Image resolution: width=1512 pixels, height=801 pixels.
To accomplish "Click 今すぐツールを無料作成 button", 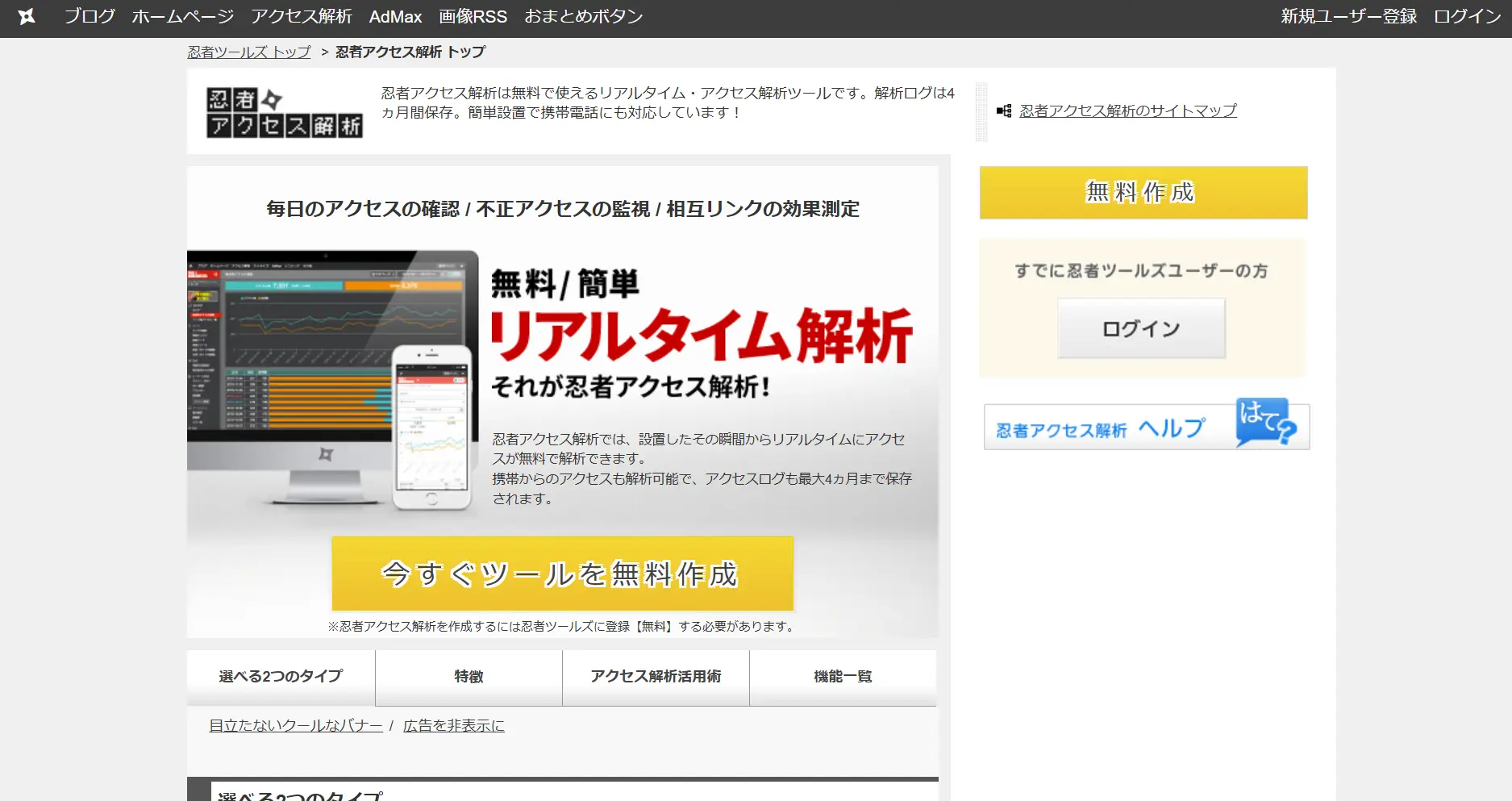I will pos(562,574).
